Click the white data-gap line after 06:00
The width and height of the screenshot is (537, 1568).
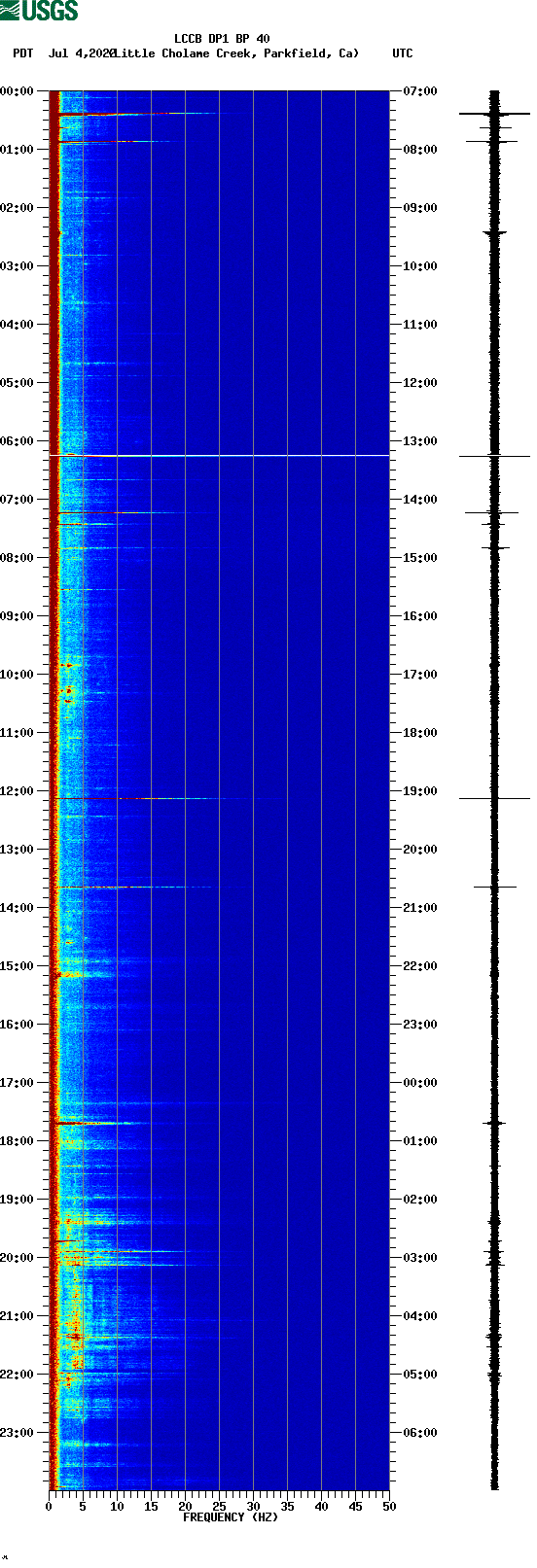(x=219, y=455)
